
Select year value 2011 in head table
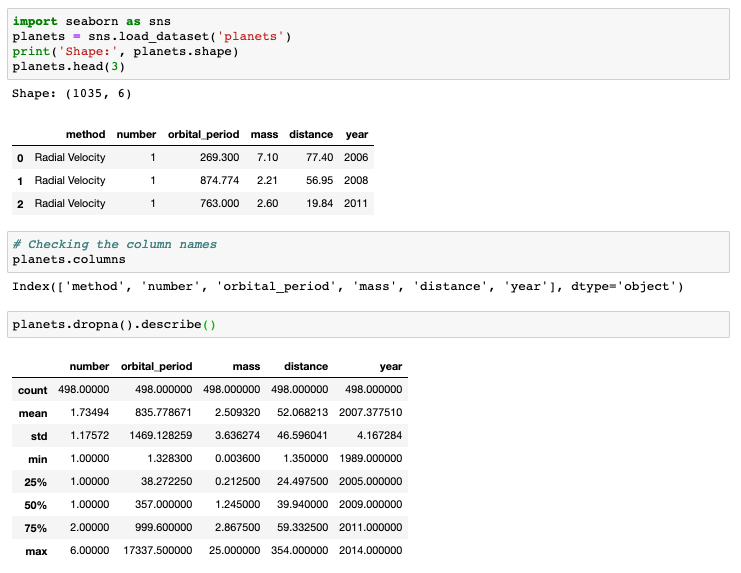coord(356,204)
